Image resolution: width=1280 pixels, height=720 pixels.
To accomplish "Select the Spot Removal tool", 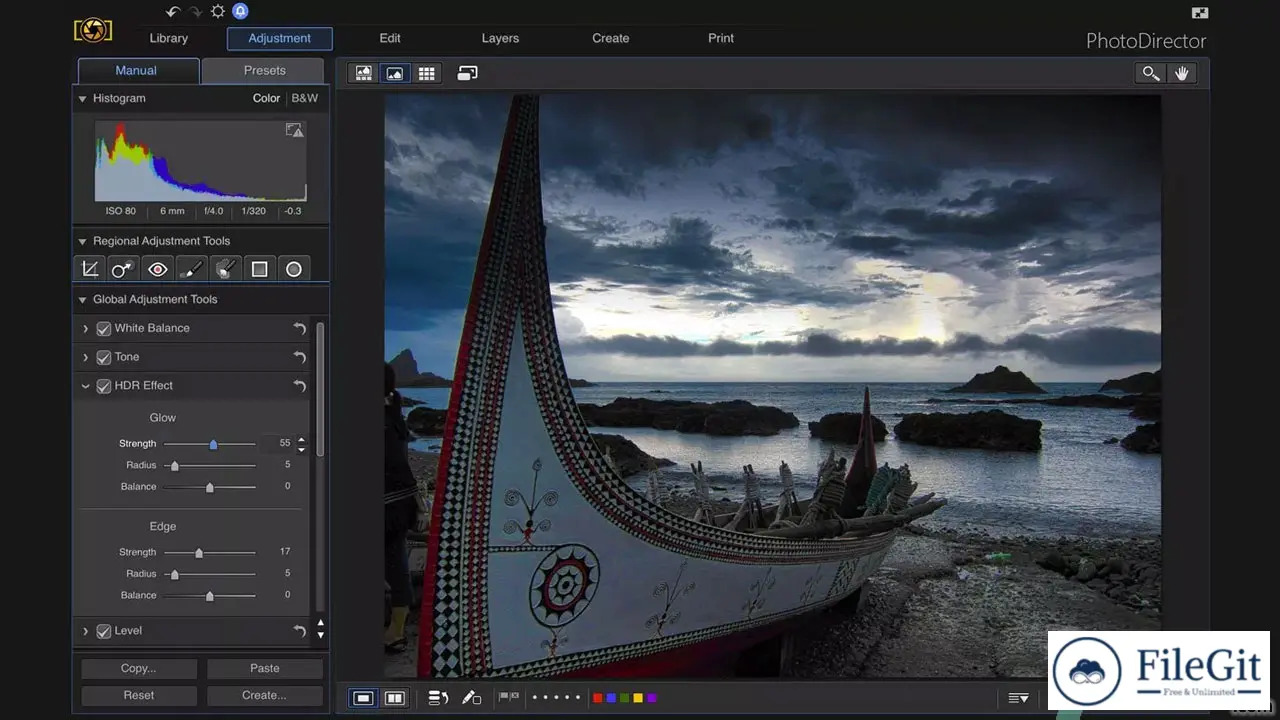I will [x=124, y=269].
